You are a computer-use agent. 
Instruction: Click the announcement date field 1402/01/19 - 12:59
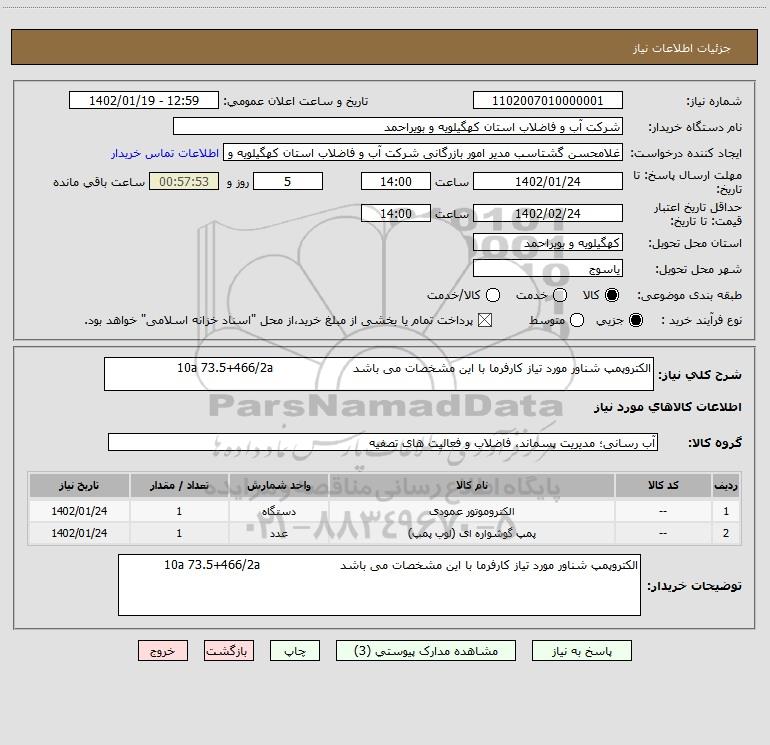point(144,101)
